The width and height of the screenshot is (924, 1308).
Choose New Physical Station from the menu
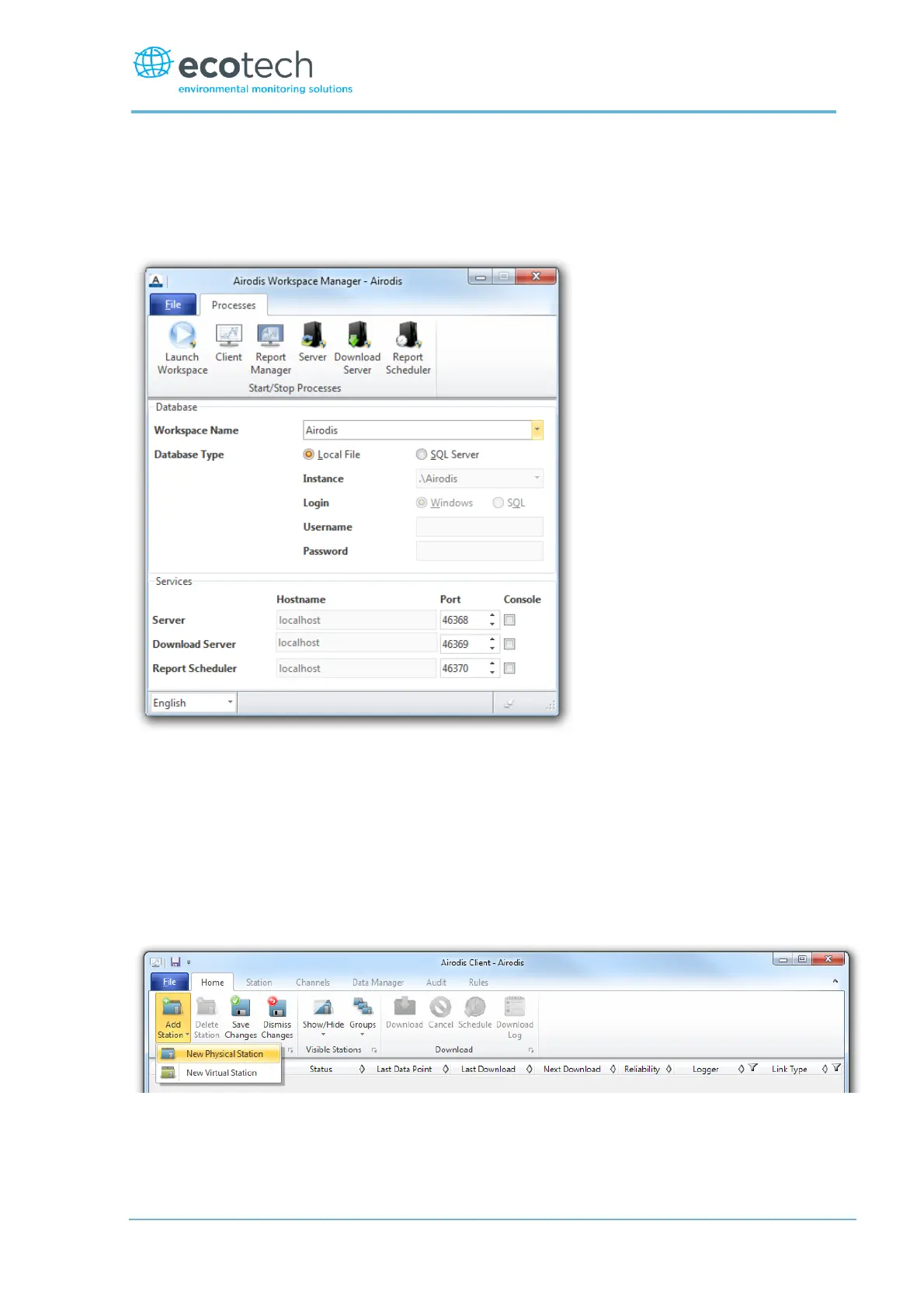[x=219, y=1054]
